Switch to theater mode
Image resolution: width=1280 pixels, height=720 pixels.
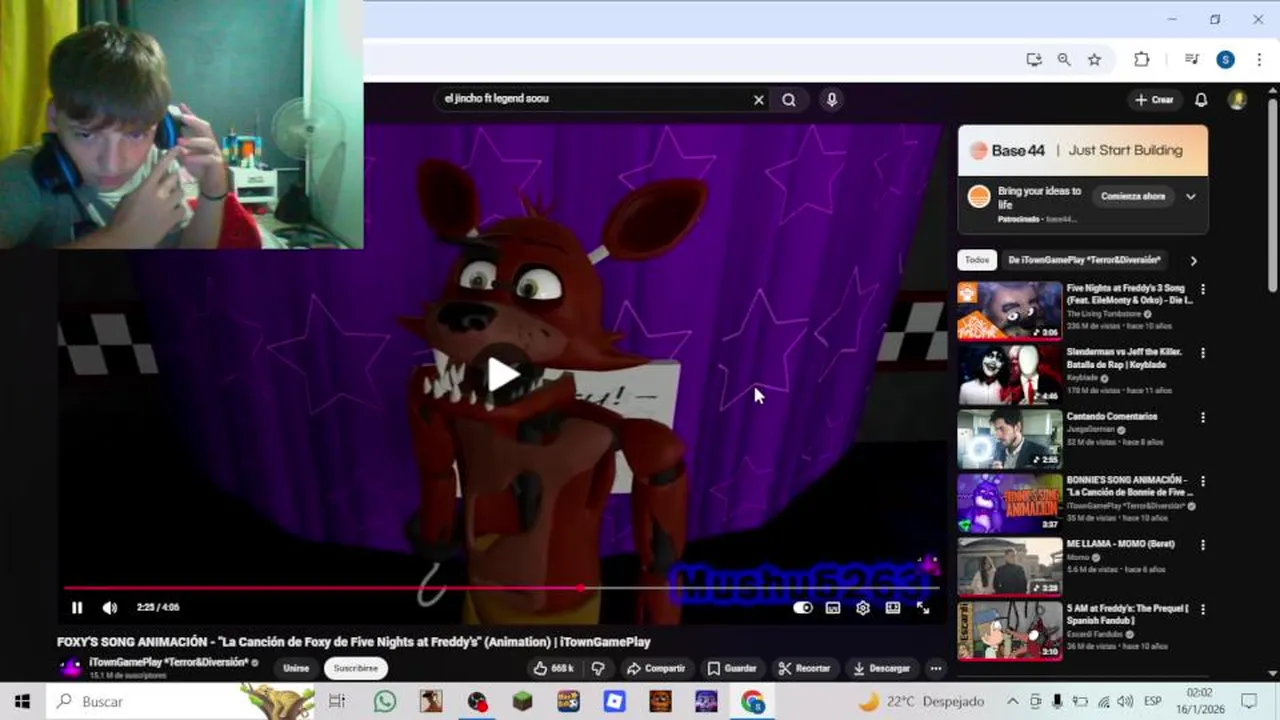[x=893, y=607]
